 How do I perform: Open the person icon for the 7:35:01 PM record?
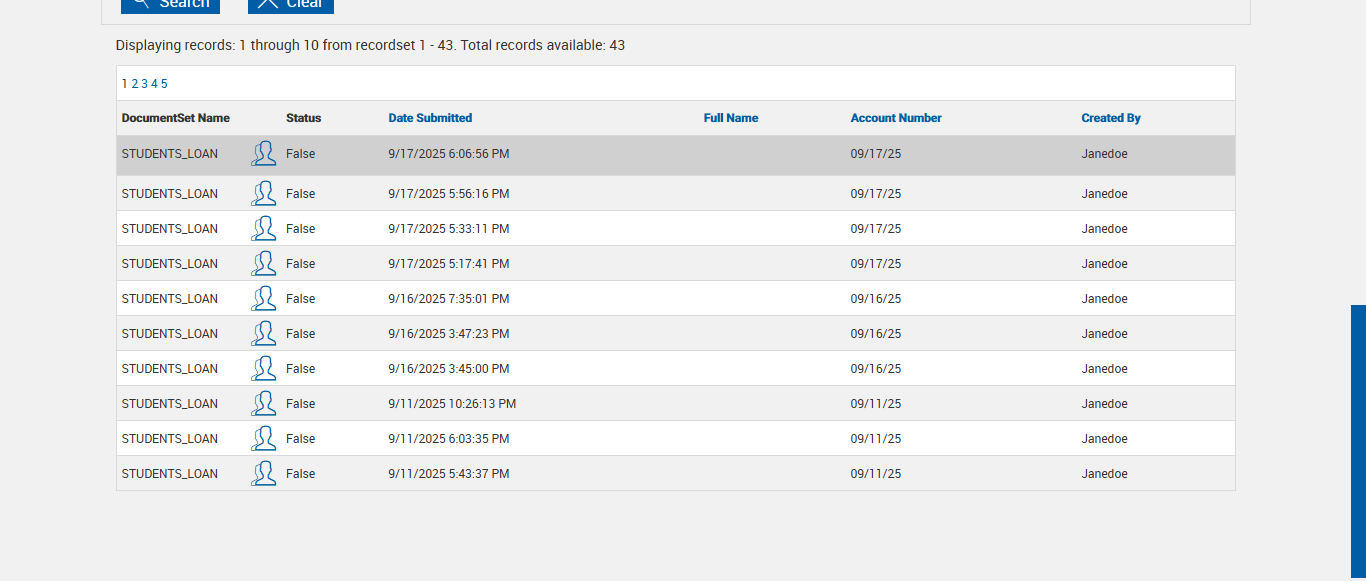pos(264,299)
